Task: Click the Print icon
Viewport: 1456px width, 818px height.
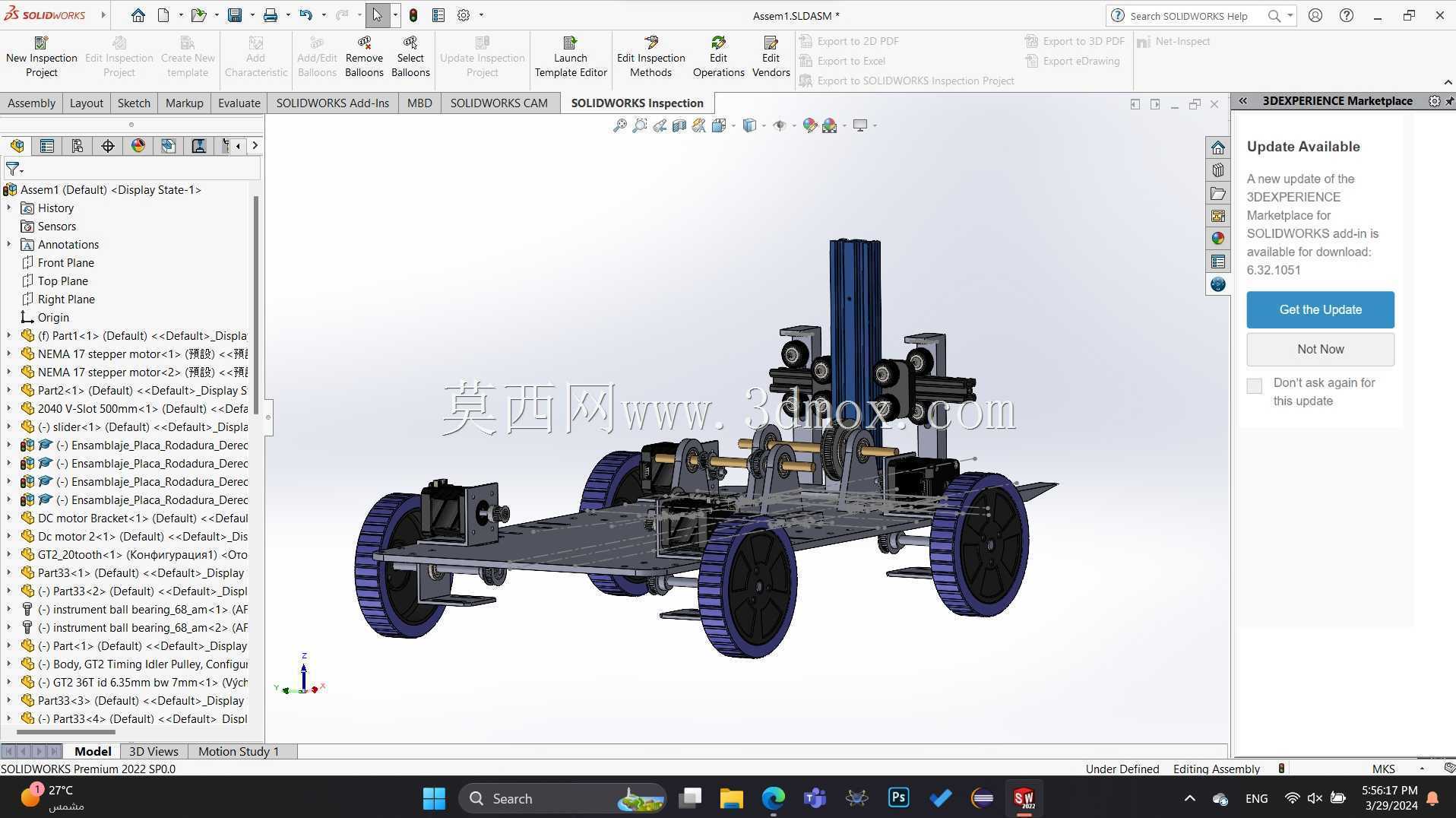Action: [x=271, y=15]
